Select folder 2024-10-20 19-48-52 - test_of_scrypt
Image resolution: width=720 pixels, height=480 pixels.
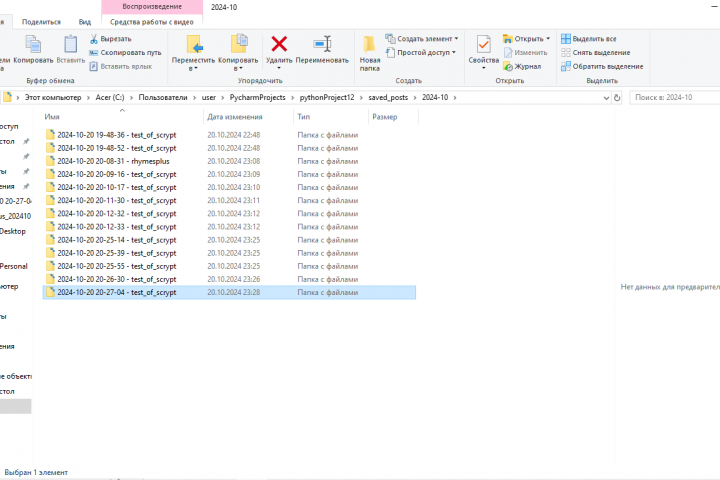(117, 148)
